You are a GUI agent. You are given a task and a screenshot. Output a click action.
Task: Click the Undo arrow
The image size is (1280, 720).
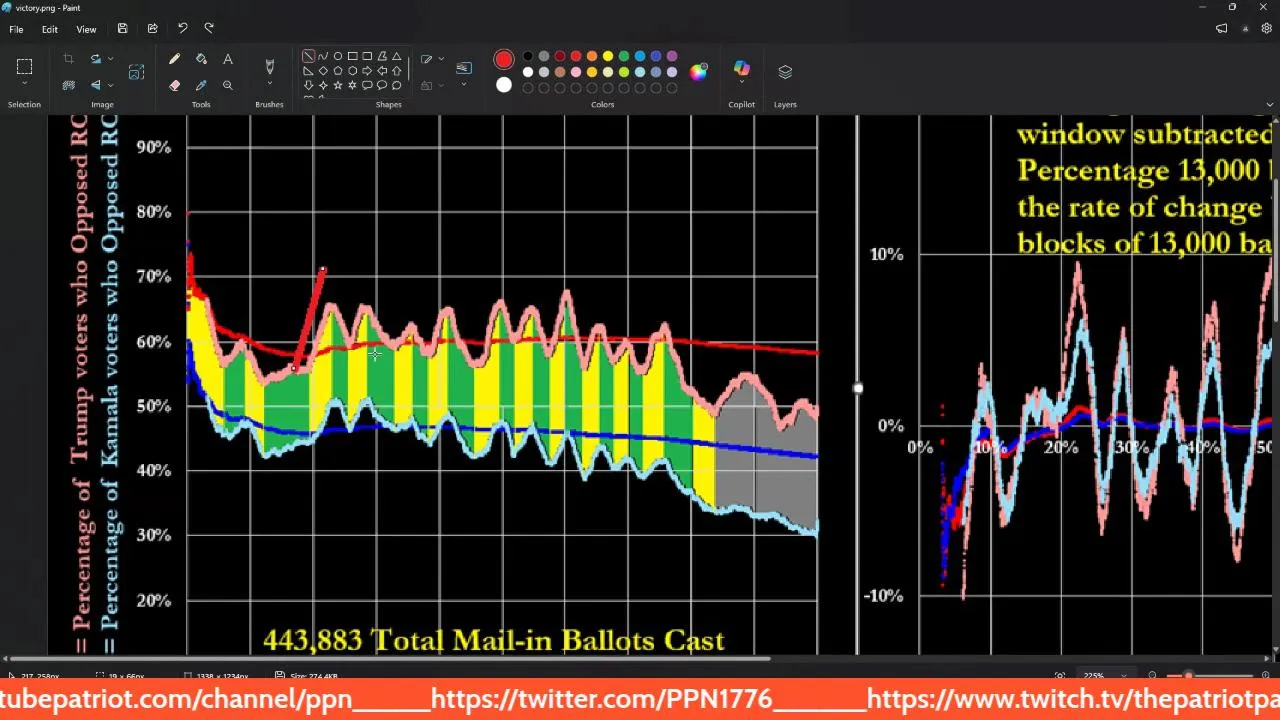(182, 28)
